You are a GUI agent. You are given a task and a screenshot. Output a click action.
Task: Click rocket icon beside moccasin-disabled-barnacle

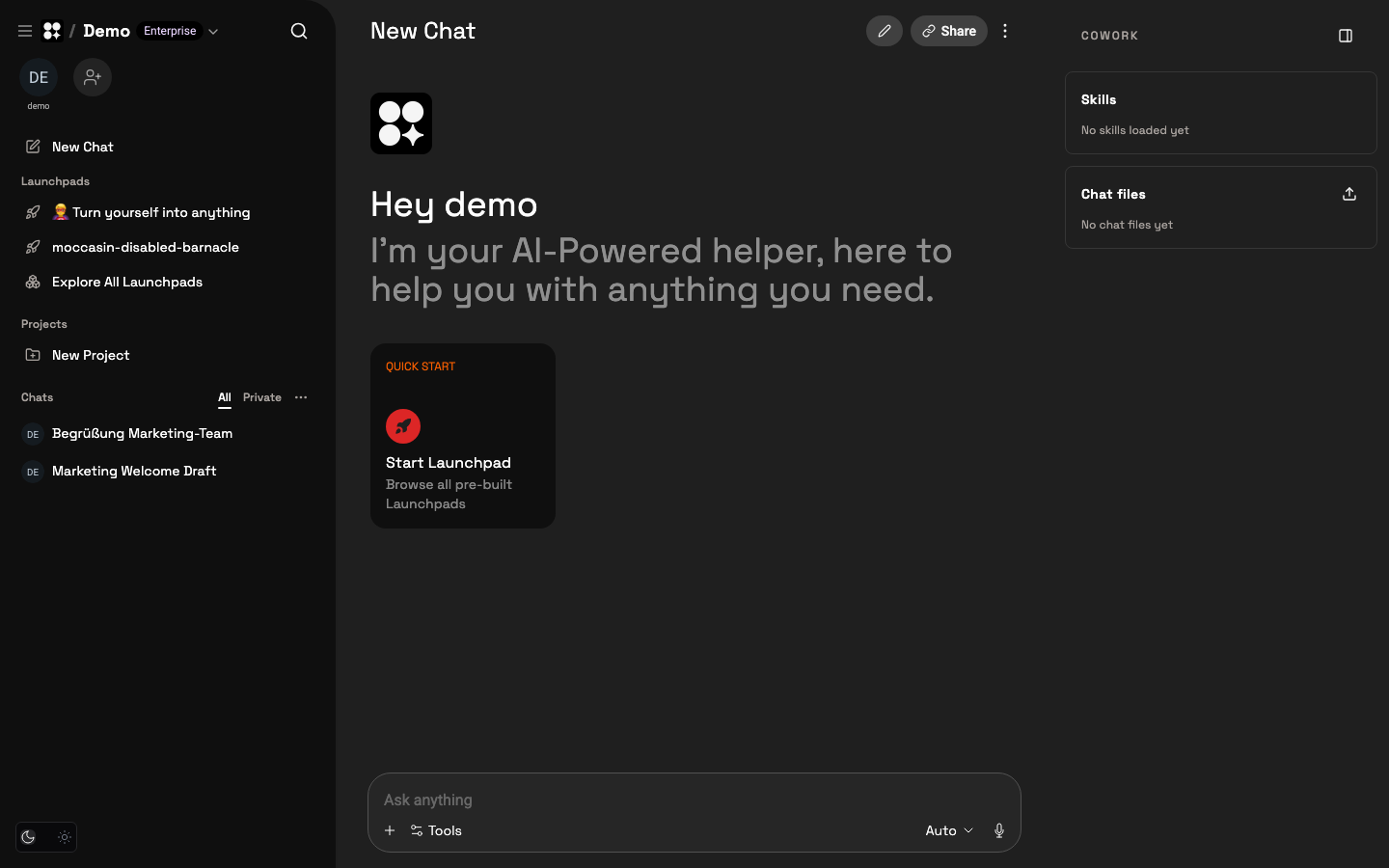click(x=33, y=247)
